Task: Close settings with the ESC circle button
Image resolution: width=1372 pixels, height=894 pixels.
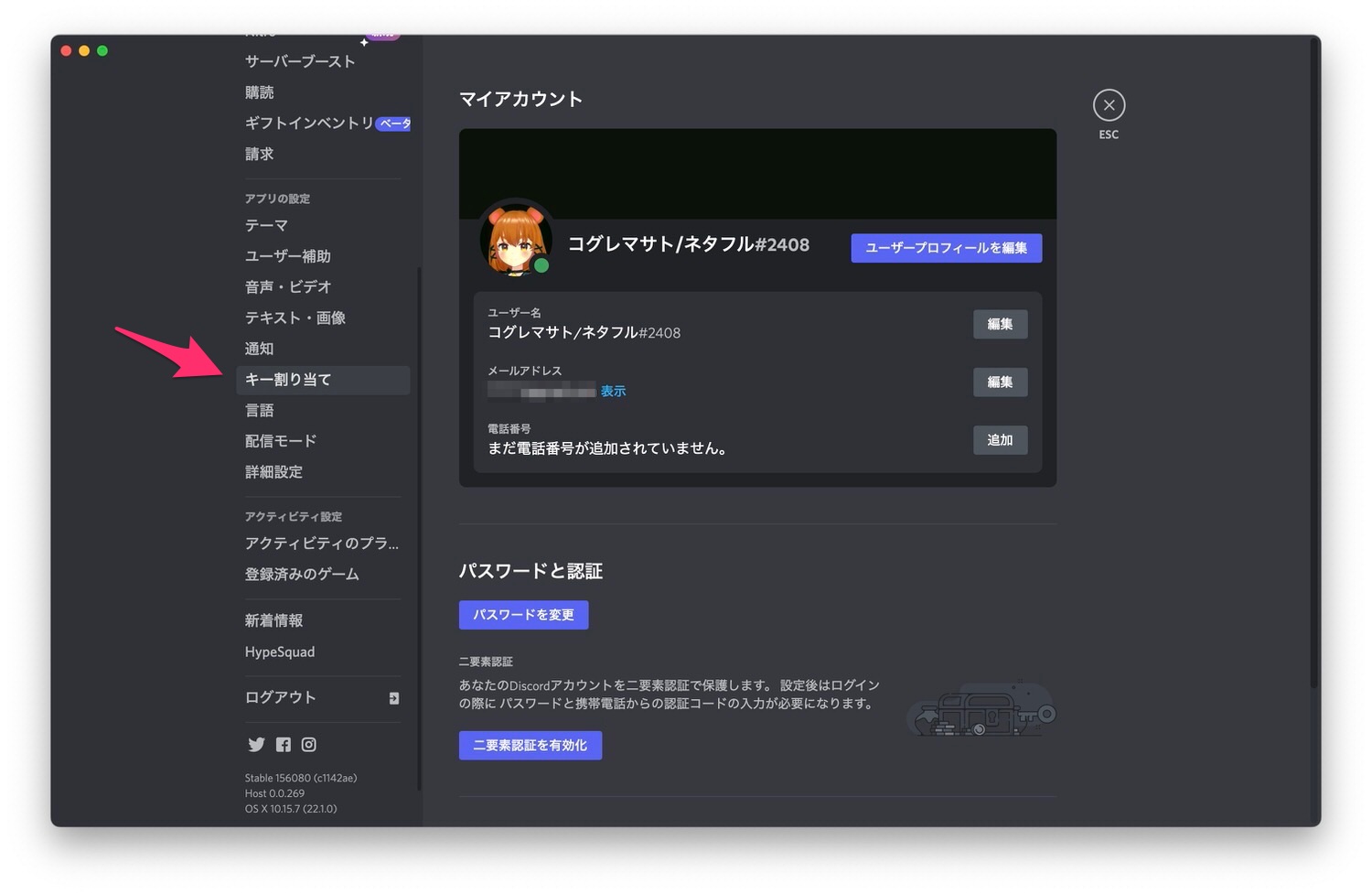Action: [1109, 105]
